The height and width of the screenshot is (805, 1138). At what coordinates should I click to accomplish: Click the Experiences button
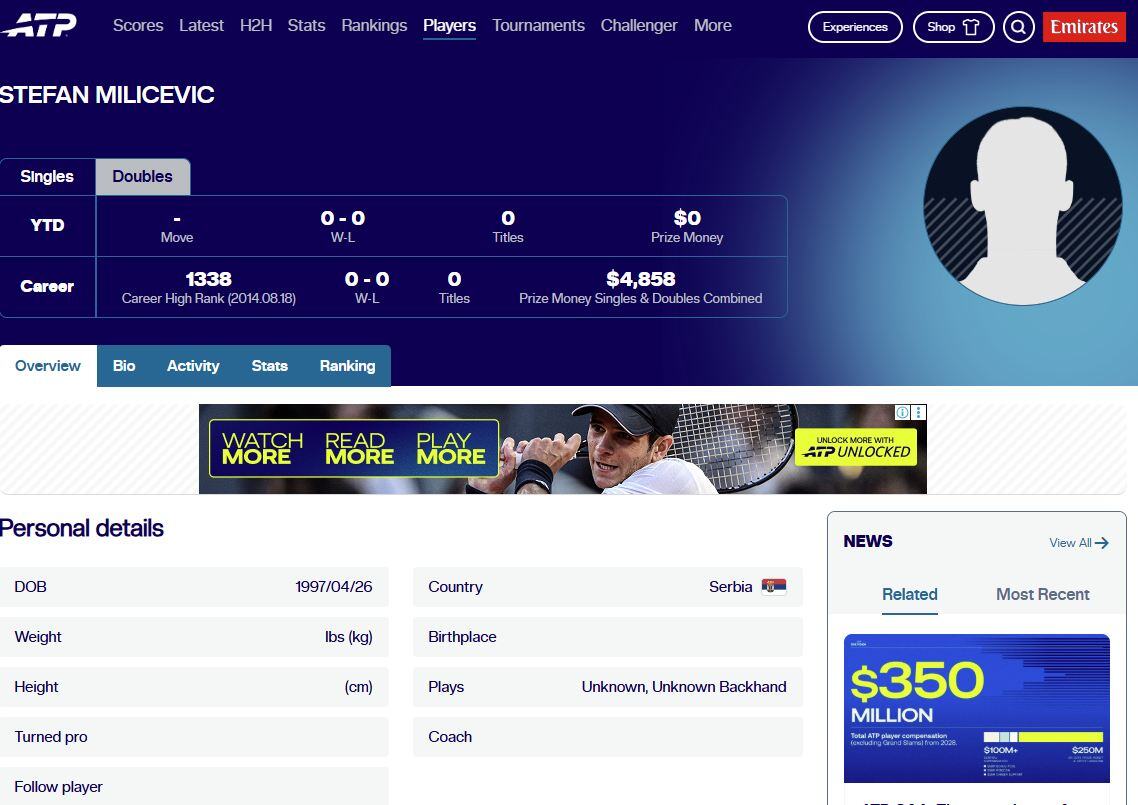pos(855,28)
